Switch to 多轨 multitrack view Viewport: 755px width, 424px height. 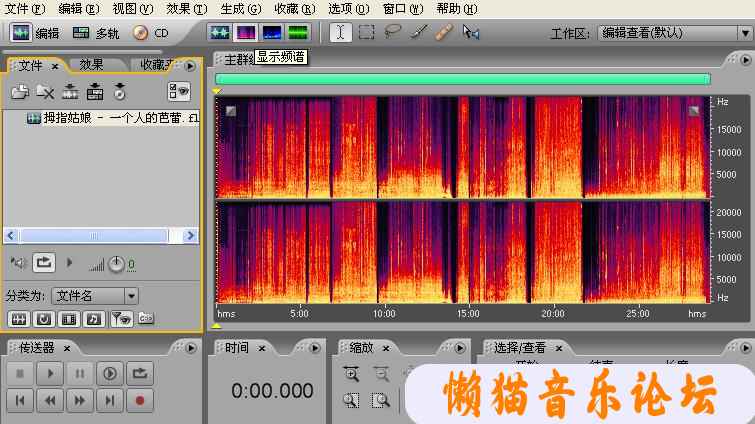95,33
